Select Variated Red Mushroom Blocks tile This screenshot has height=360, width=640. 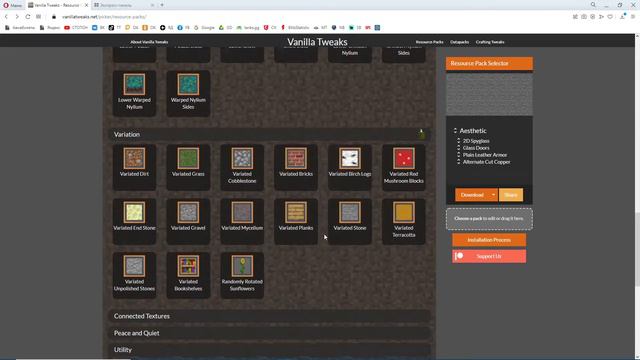pyautogui.click(x=404, y=167)
